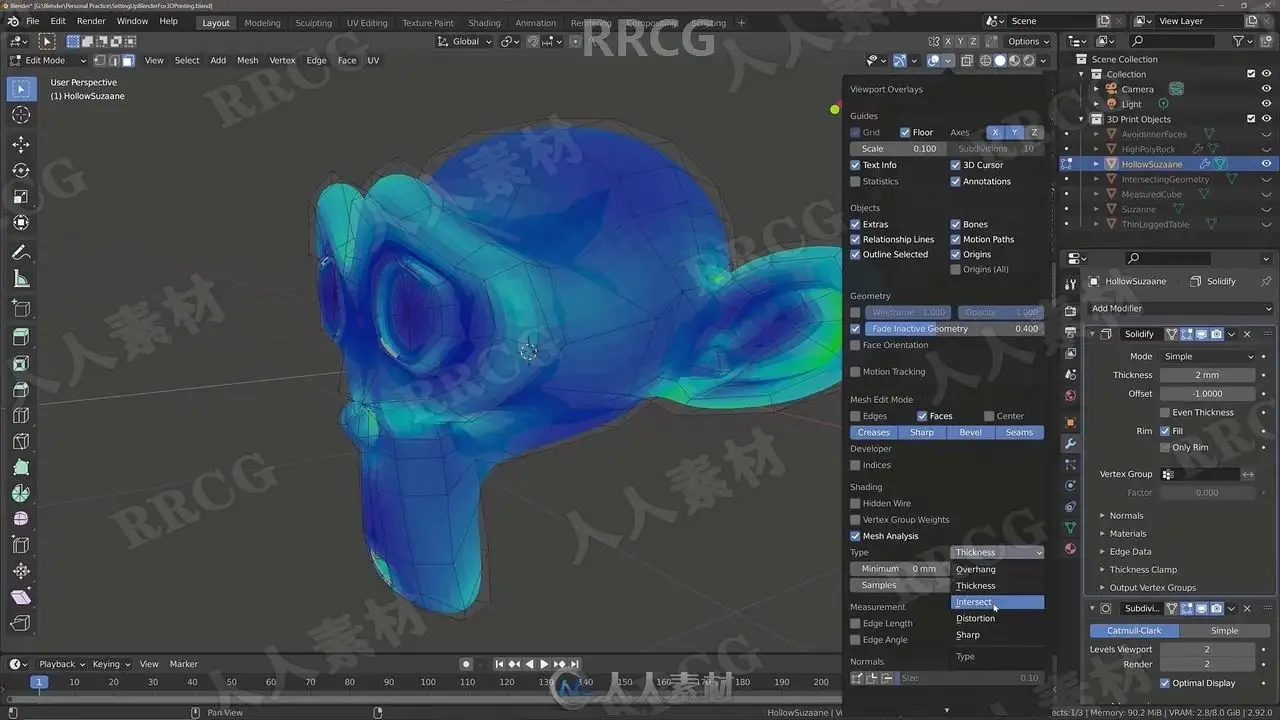Disable the Text Info checkbox
Viewport: 1280px width, 720px height.
point(855,165)
